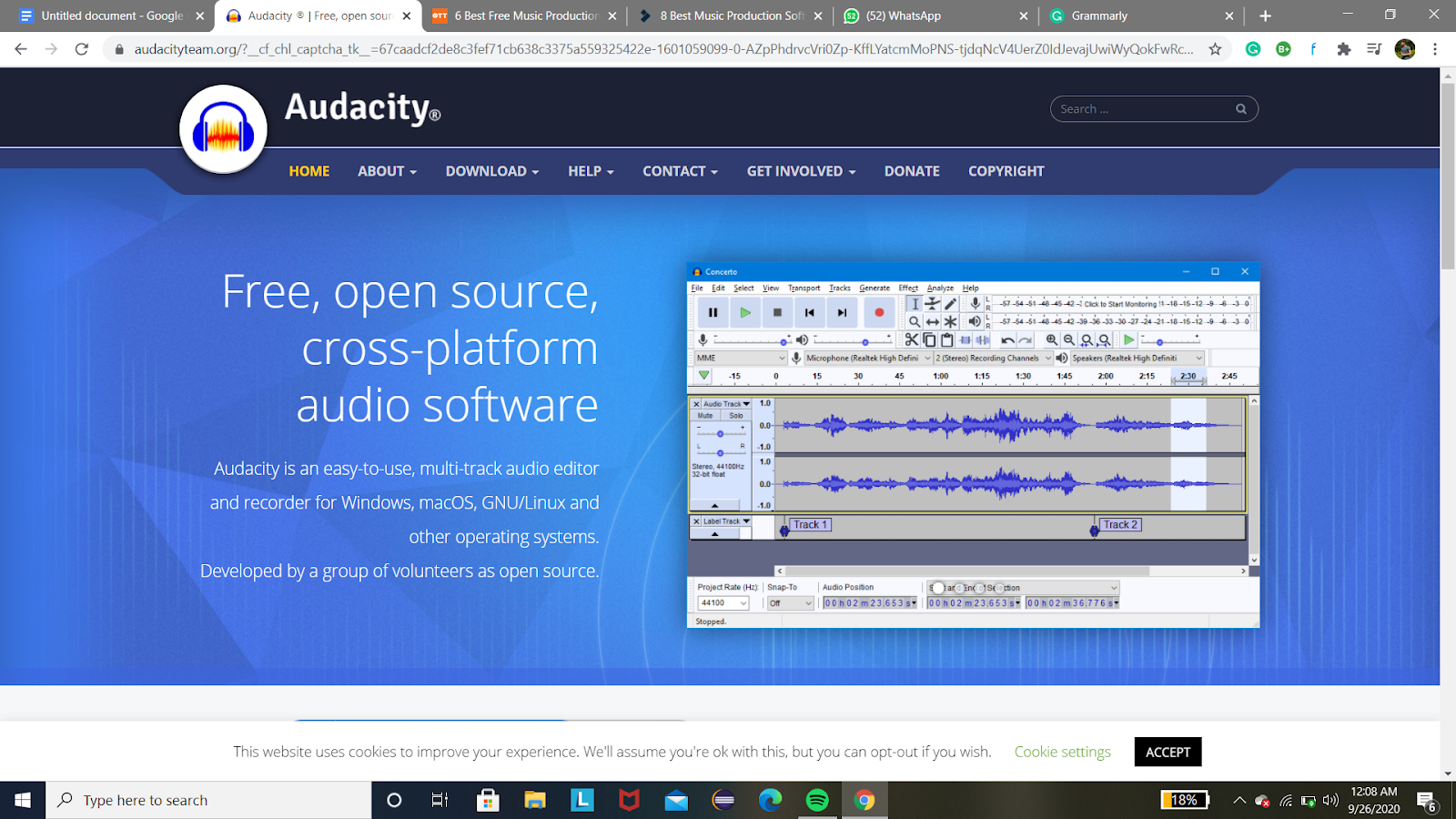Open Spotify from the taskbar
Image resolution: width=1456 pixels, height=819 pixels.
817,800
